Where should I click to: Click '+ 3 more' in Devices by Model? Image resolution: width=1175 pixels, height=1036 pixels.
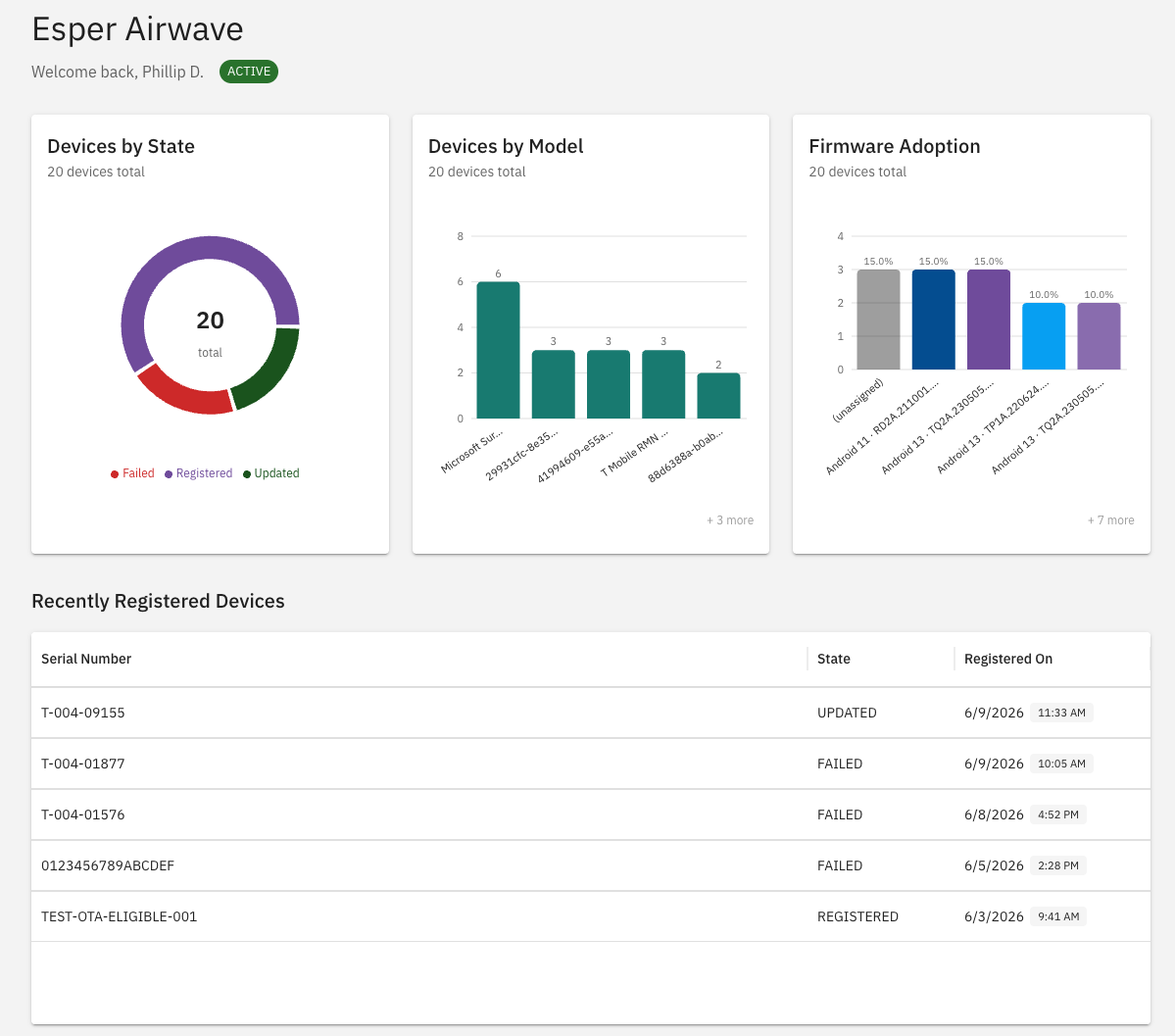(730, 520)
